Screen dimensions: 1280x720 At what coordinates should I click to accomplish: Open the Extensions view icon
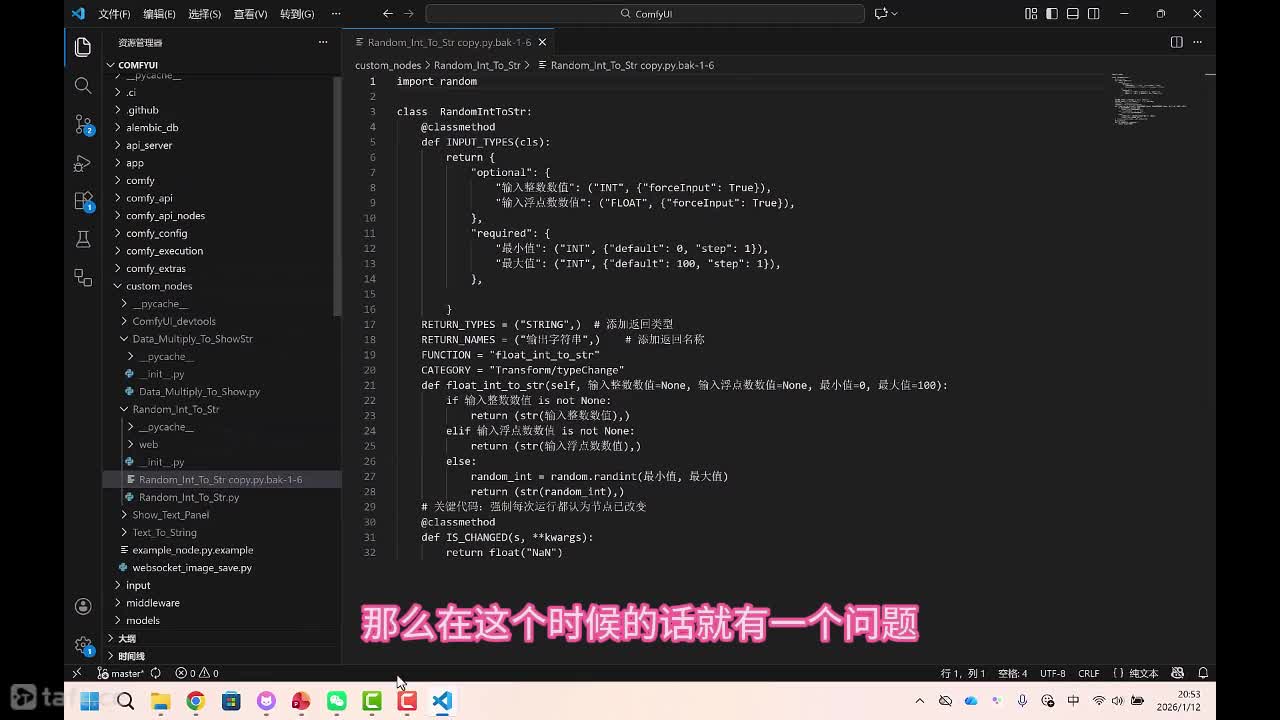tap(83, 200)
